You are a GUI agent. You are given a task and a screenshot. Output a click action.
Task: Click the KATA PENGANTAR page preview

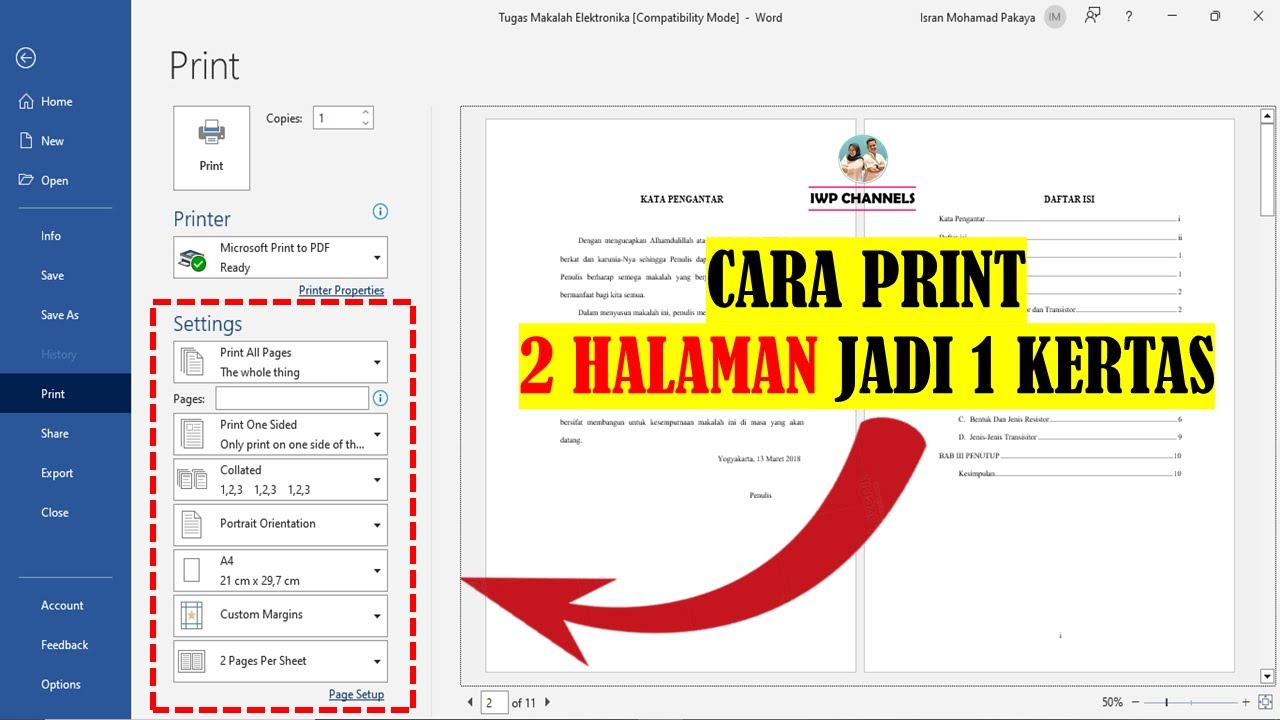(671, 396)
